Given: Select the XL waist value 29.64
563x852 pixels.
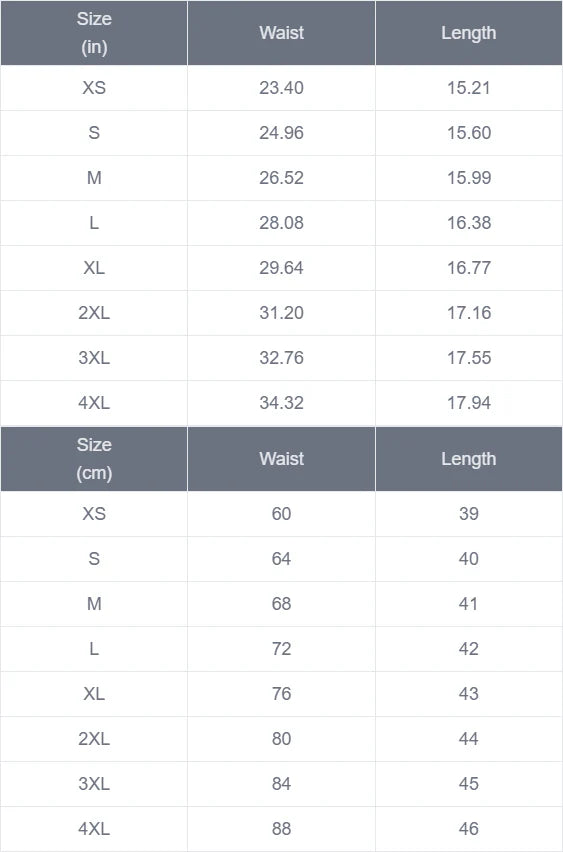Looking at the screenshot, I should click(x=282, y=268).
